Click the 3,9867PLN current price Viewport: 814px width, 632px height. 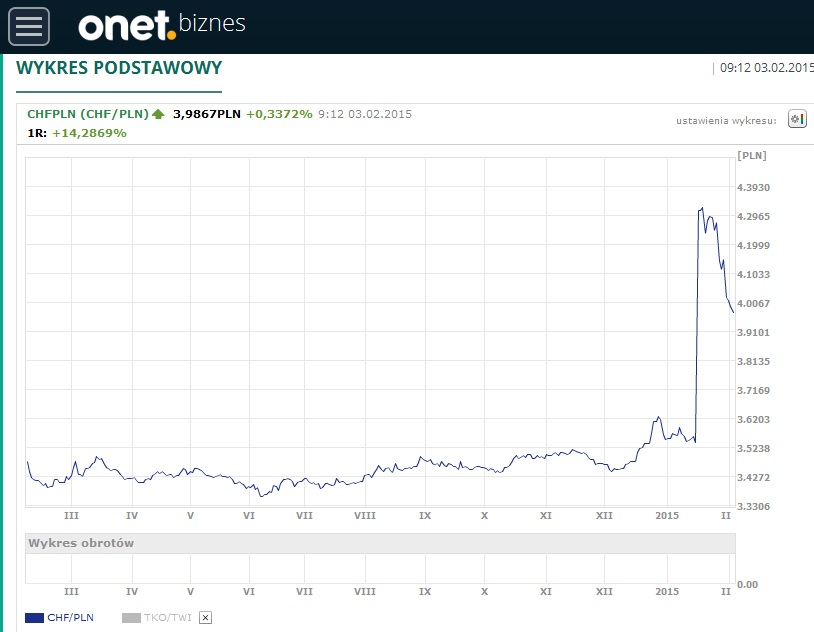click(207, 114)
